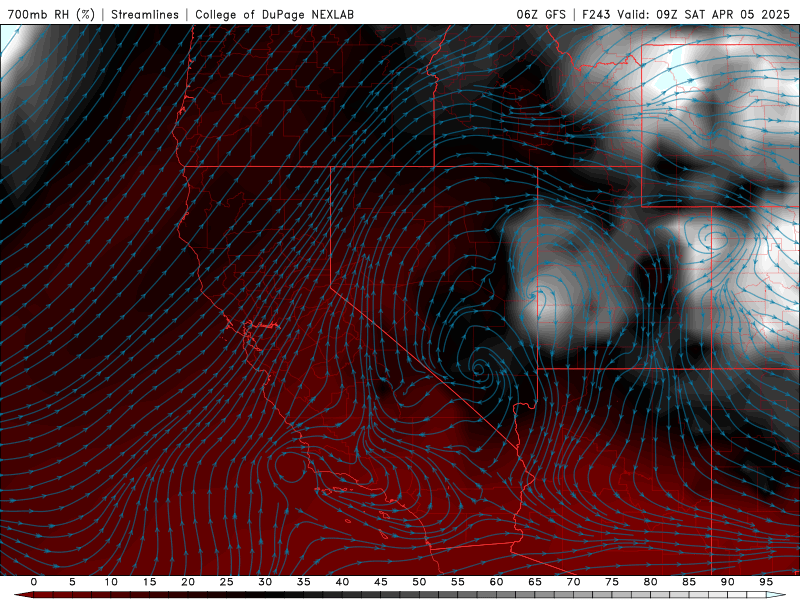Click the colorbar label "10"

tap(111, 582)
